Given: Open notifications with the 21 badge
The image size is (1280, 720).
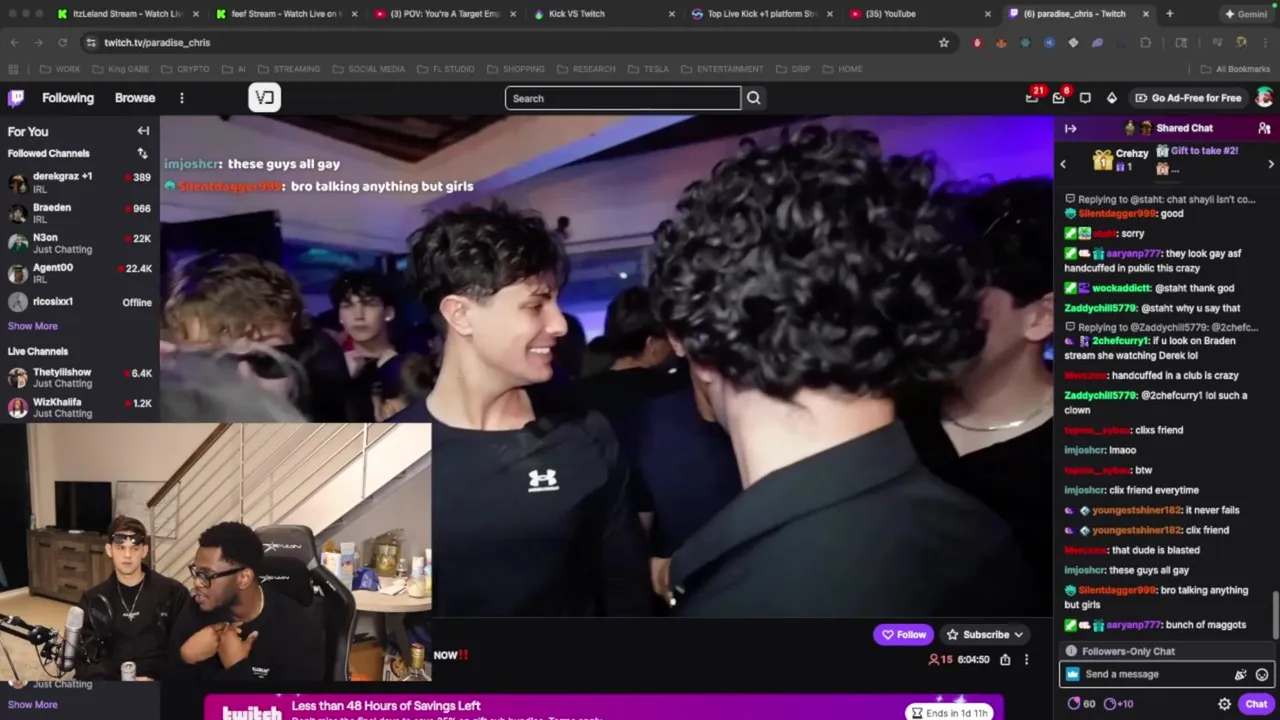Looking at the screenshot, I should 1032,97.
